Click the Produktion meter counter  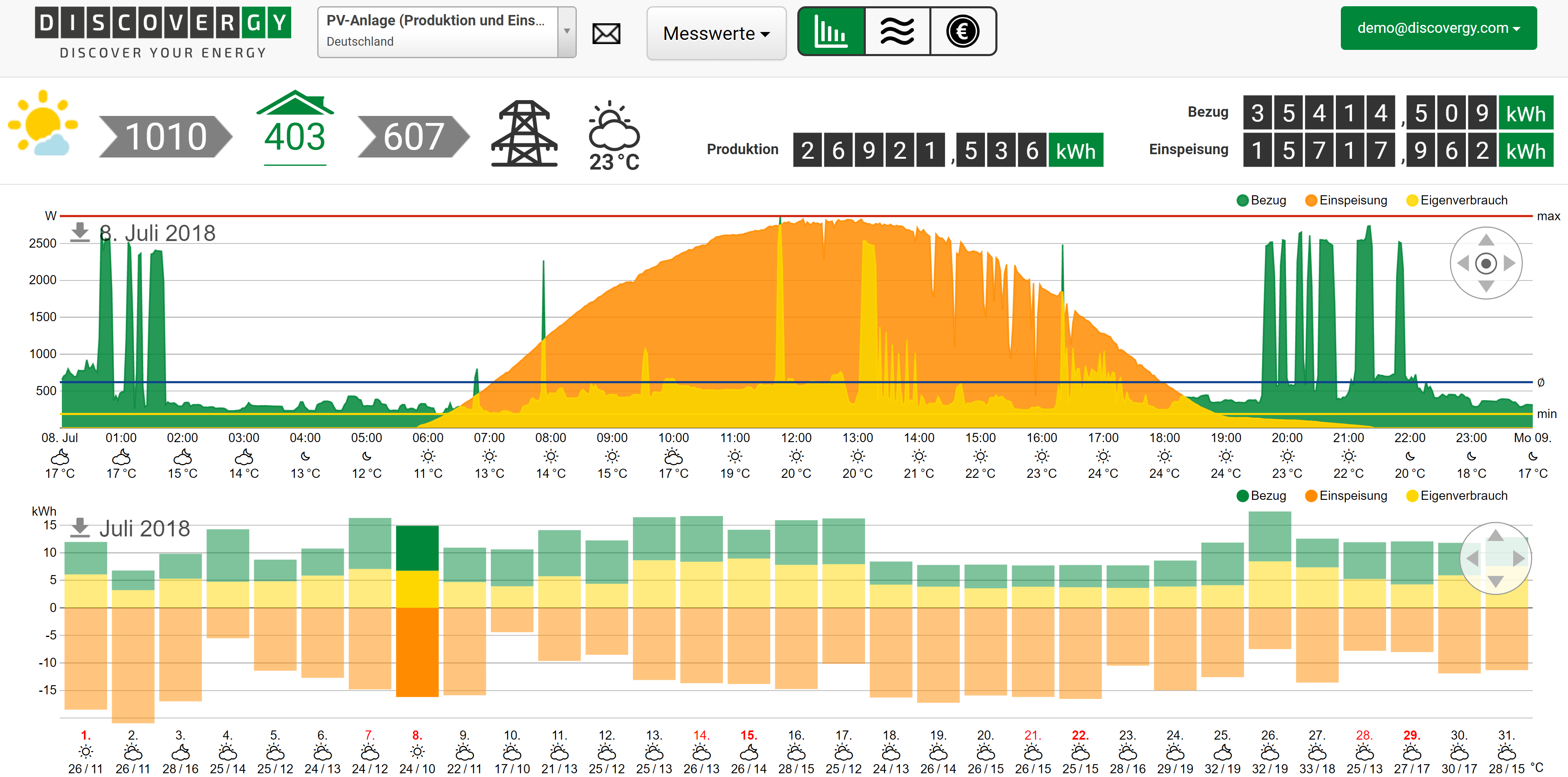click(948, 150)
